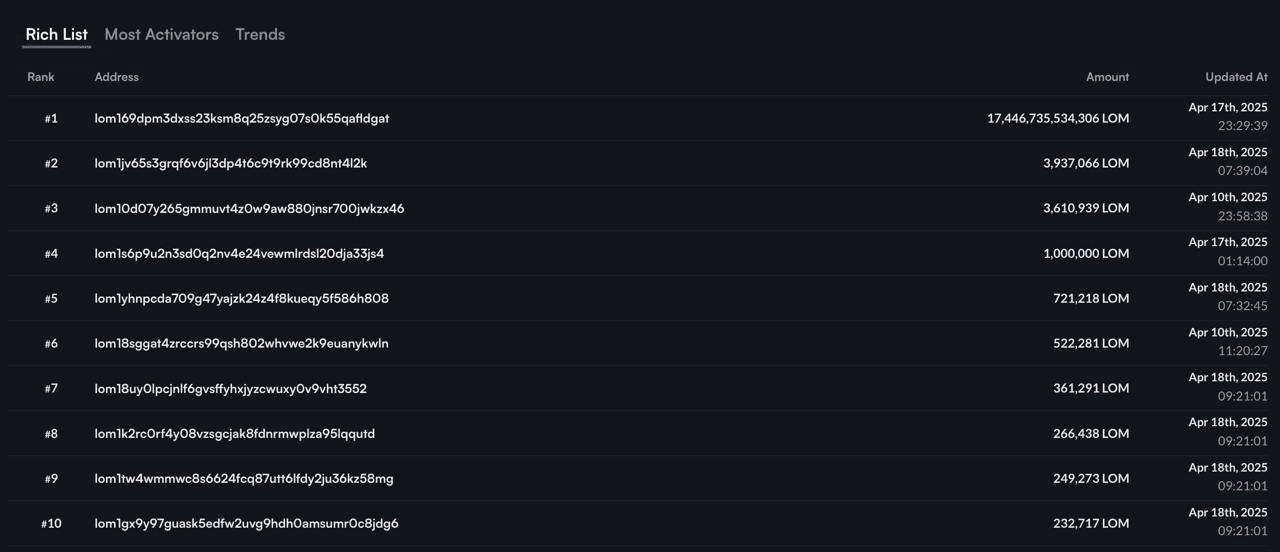Click the #5 rank cell

(51, 298)
